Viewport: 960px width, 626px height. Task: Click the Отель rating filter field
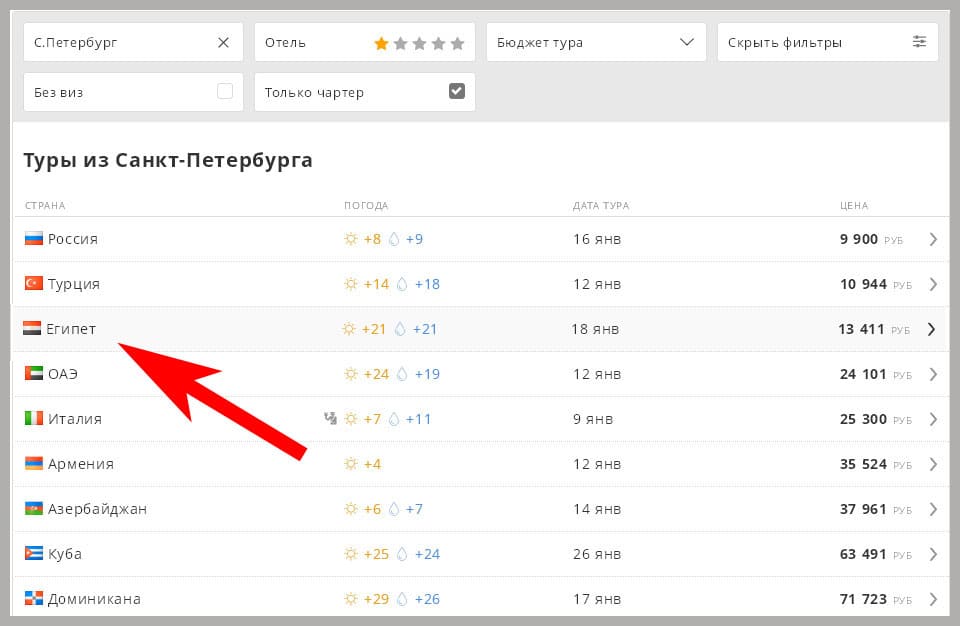(x=365, y=42)
